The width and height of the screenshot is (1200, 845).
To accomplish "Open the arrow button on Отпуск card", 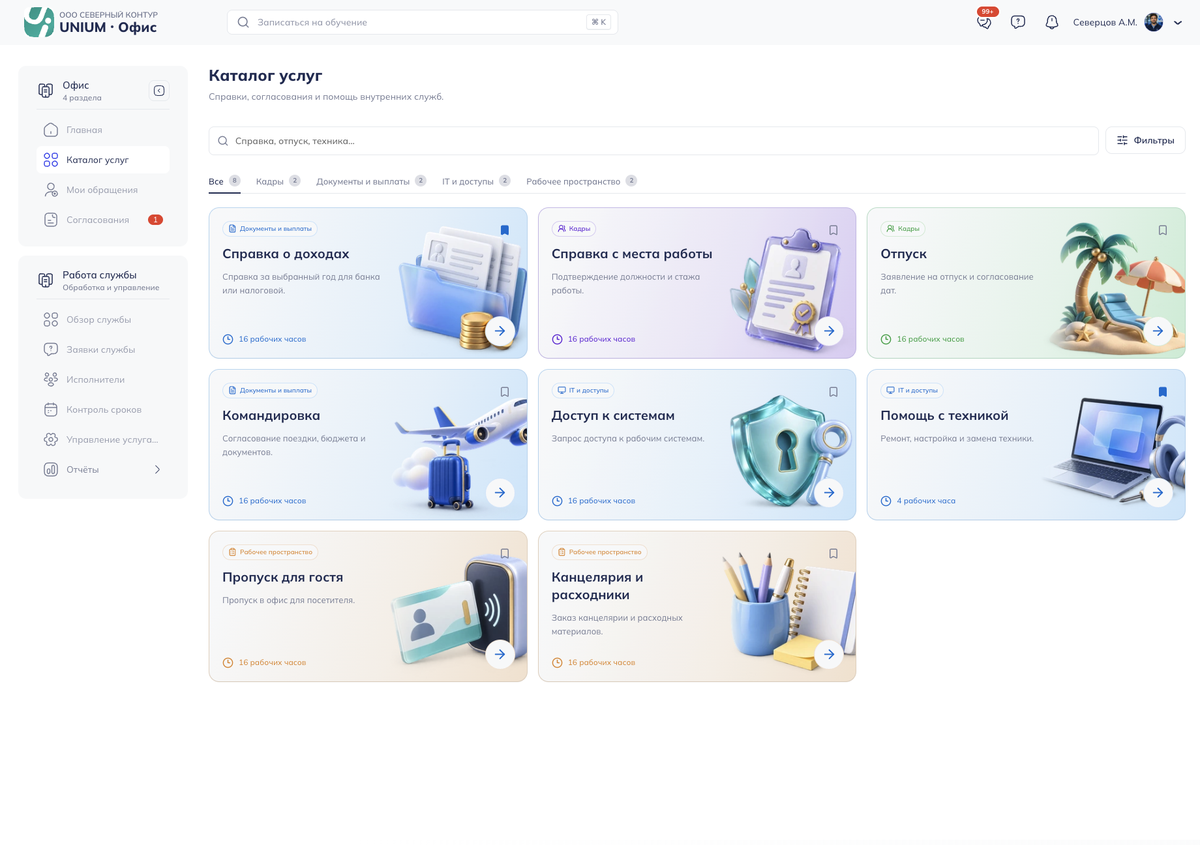I will (x=1158, y=331).
